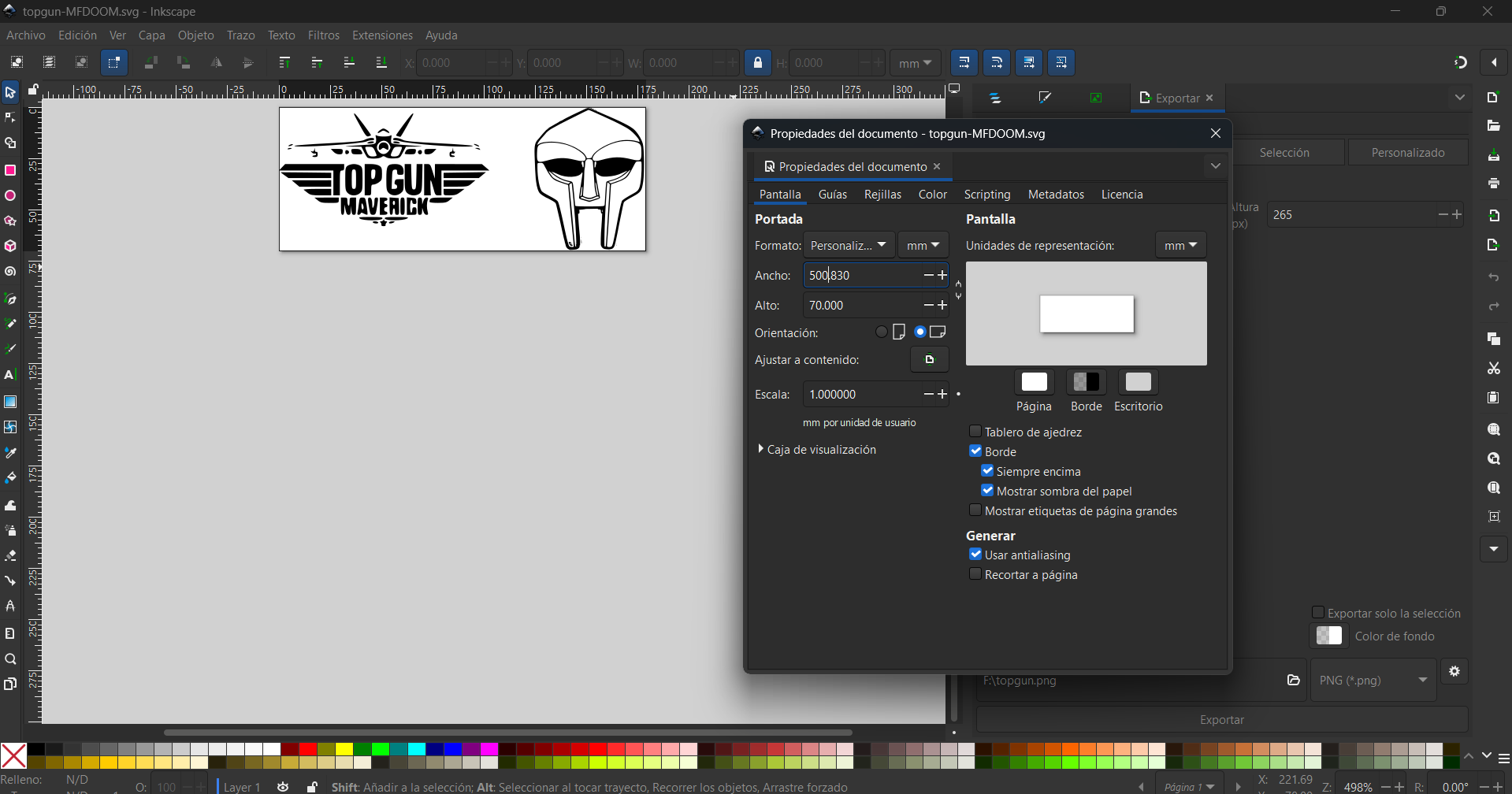Click the Selección export mode button
1512x794 pixels.
point(1284,153)
